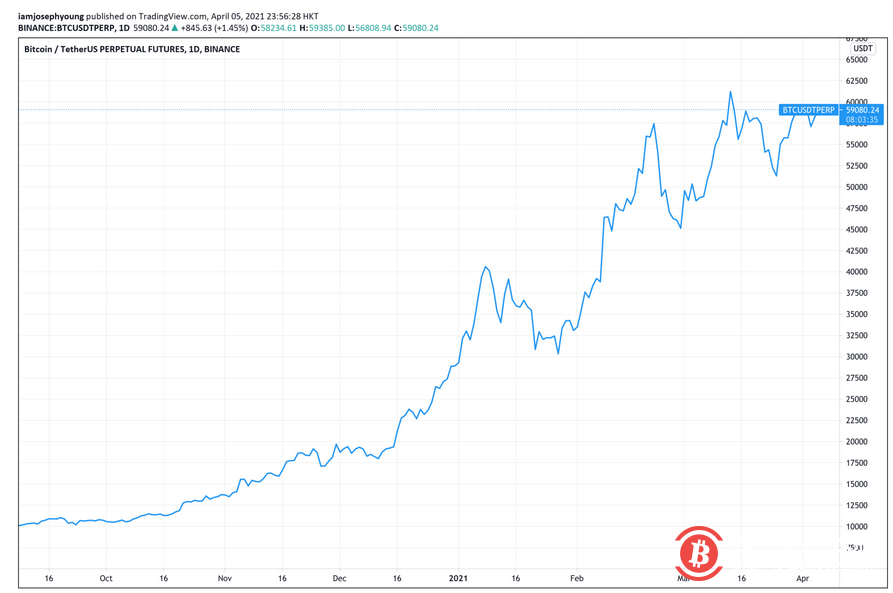Select the Oct label on the time axis

106,578
